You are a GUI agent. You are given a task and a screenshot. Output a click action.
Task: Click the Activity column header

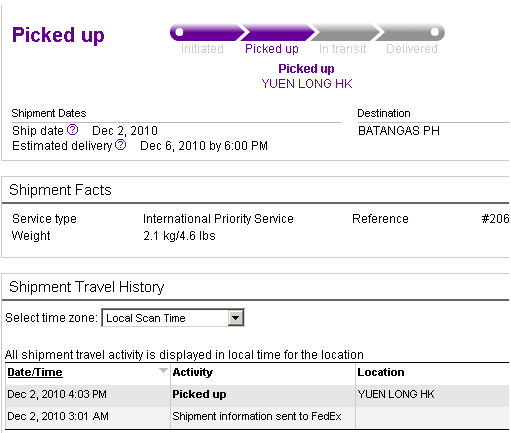pyautogui.click(x=193, y=372)
